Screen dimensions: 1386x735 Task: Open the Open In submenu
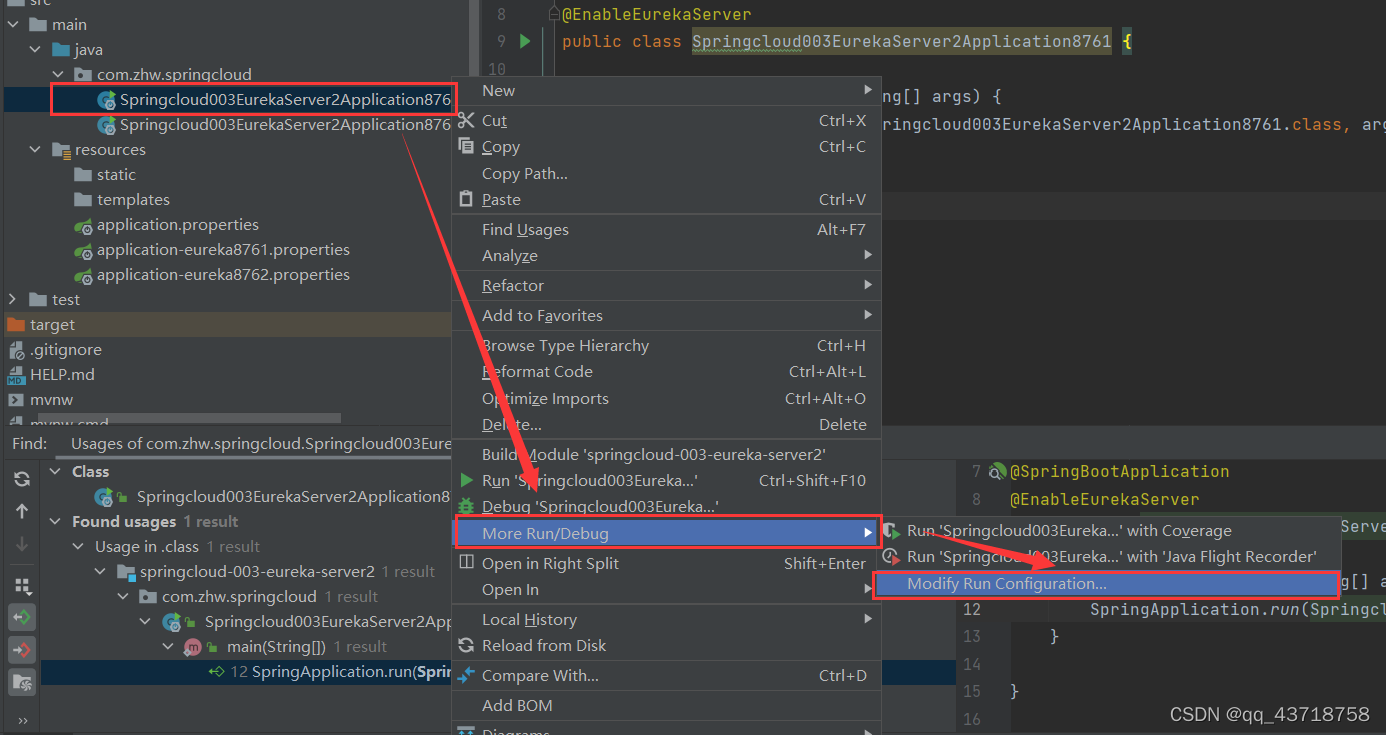[x=666, y=589]
